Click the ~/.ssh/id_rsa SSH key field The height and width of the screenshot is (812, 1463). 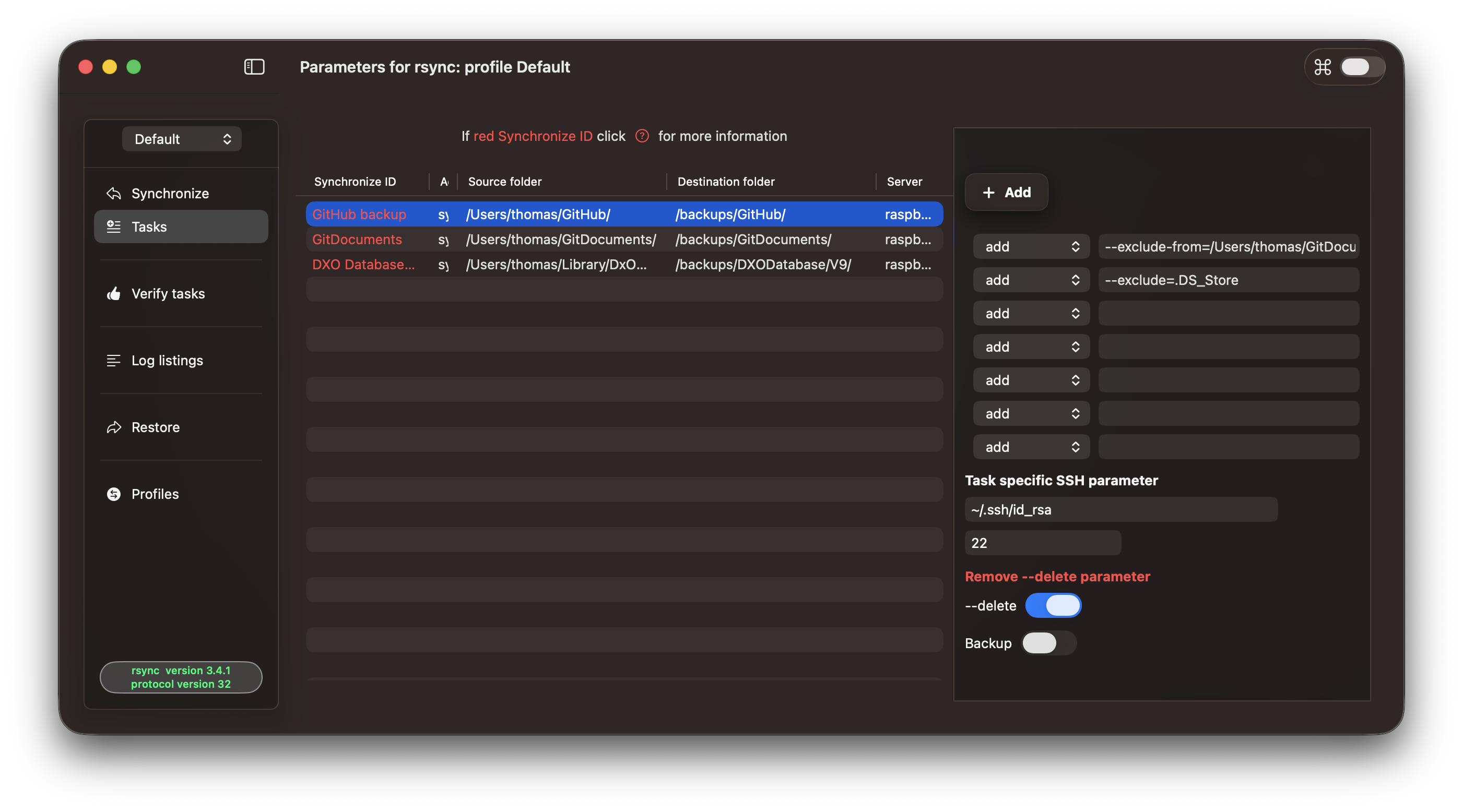pos(1120,509)
